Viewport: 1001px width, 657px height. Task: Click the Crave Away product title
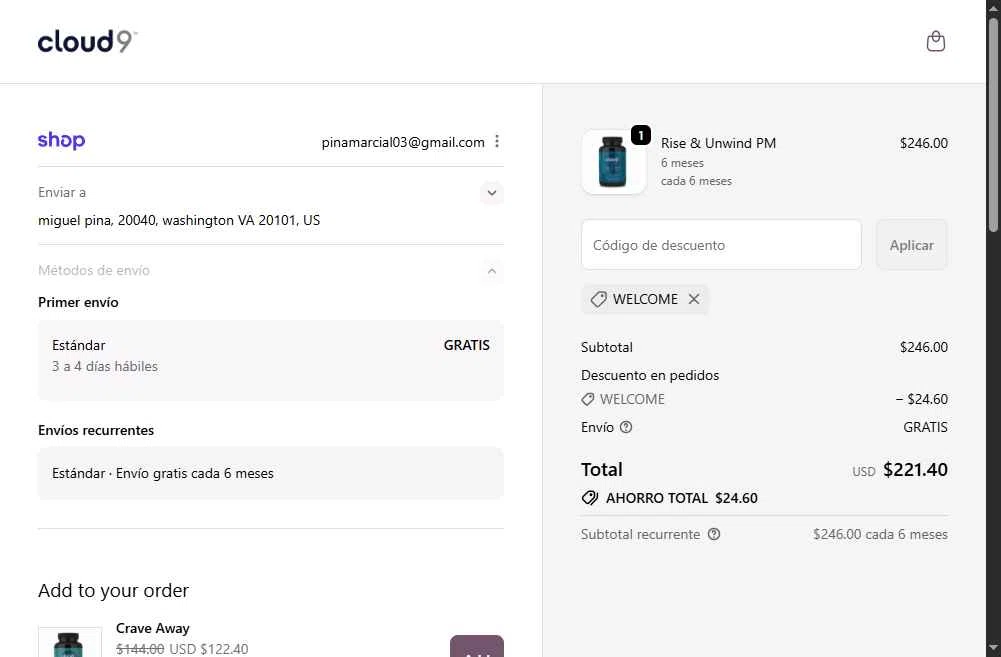(x=153, y=628)
